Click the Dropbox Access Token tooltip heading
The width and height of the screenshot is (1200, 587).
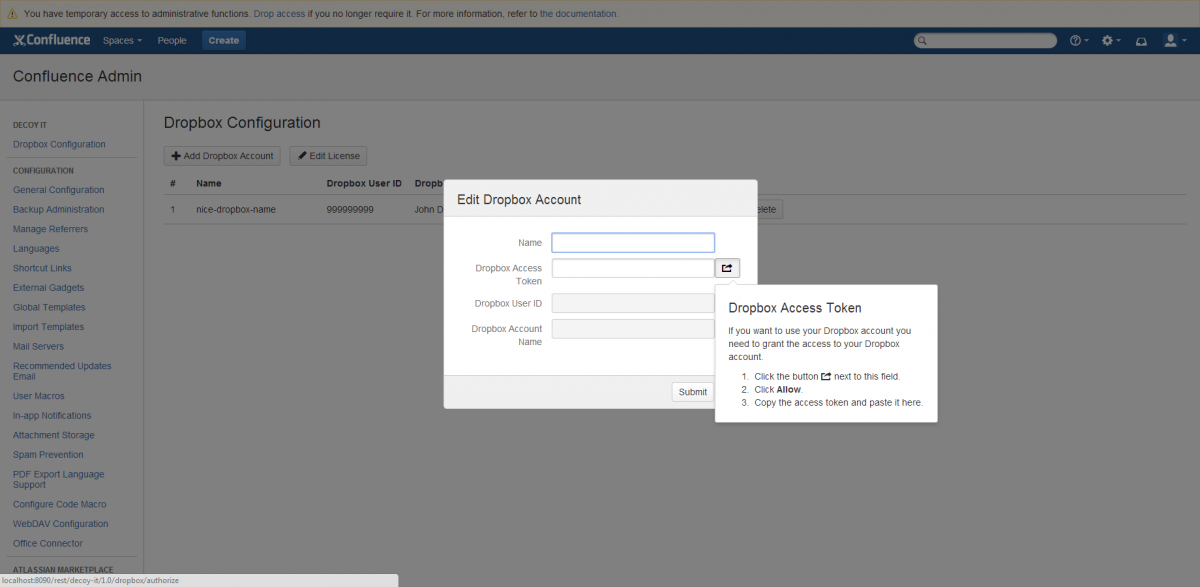click(x=795, y=308)
